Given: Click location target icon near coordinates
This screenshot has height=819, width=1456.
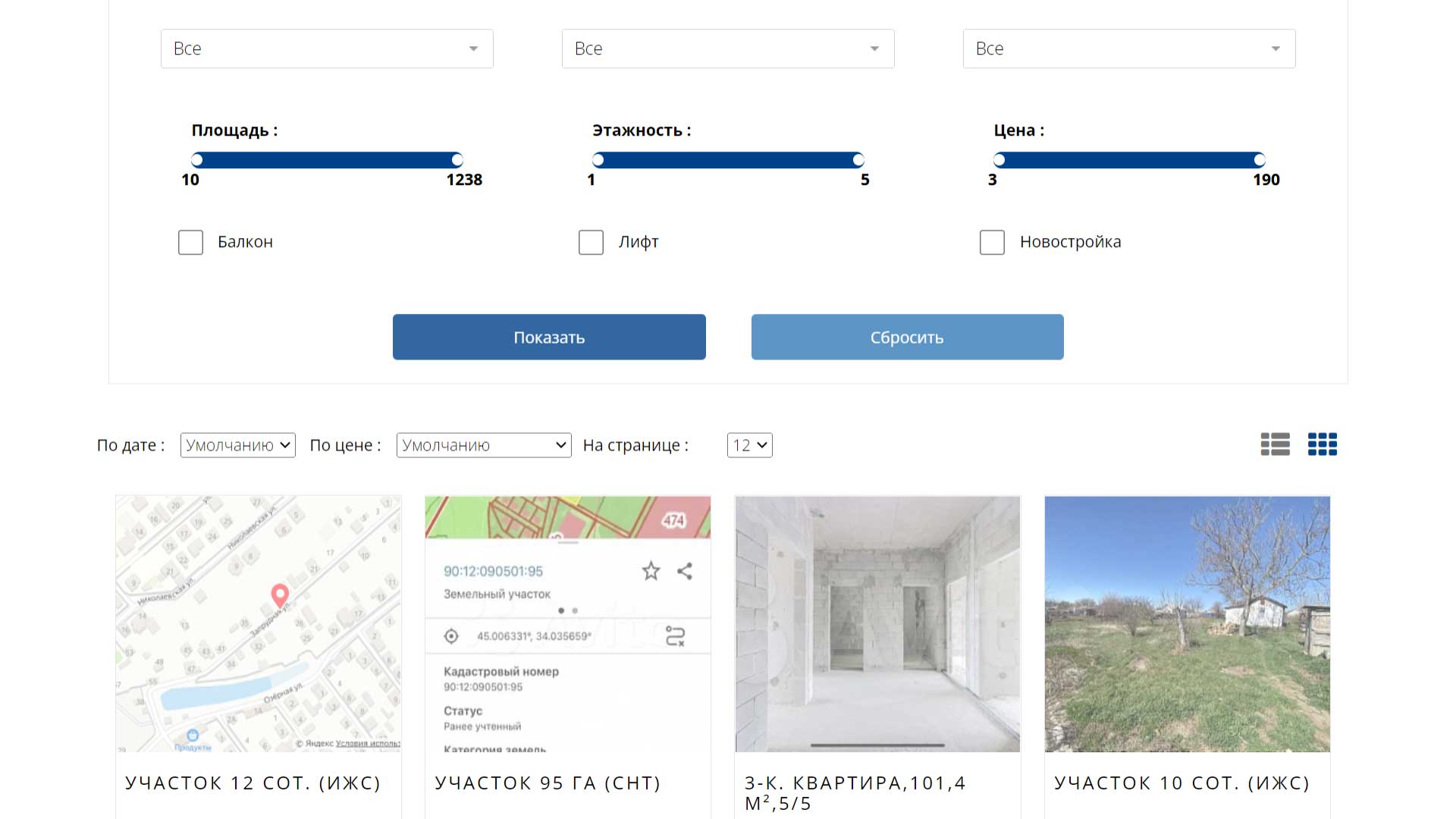Looking at the screenshot, I should [451, 636].
